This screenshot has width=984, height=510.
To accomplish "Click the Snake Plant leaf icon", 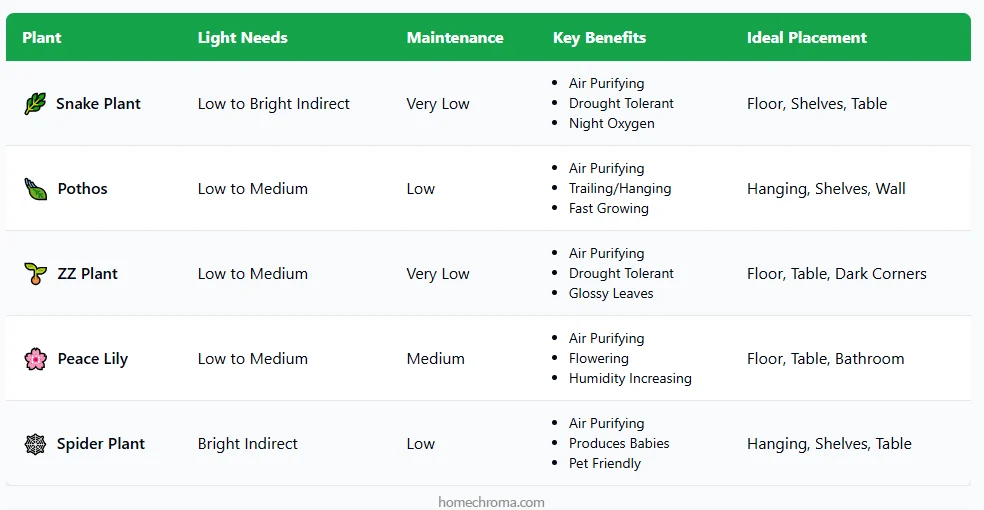I will coord(35,104).
